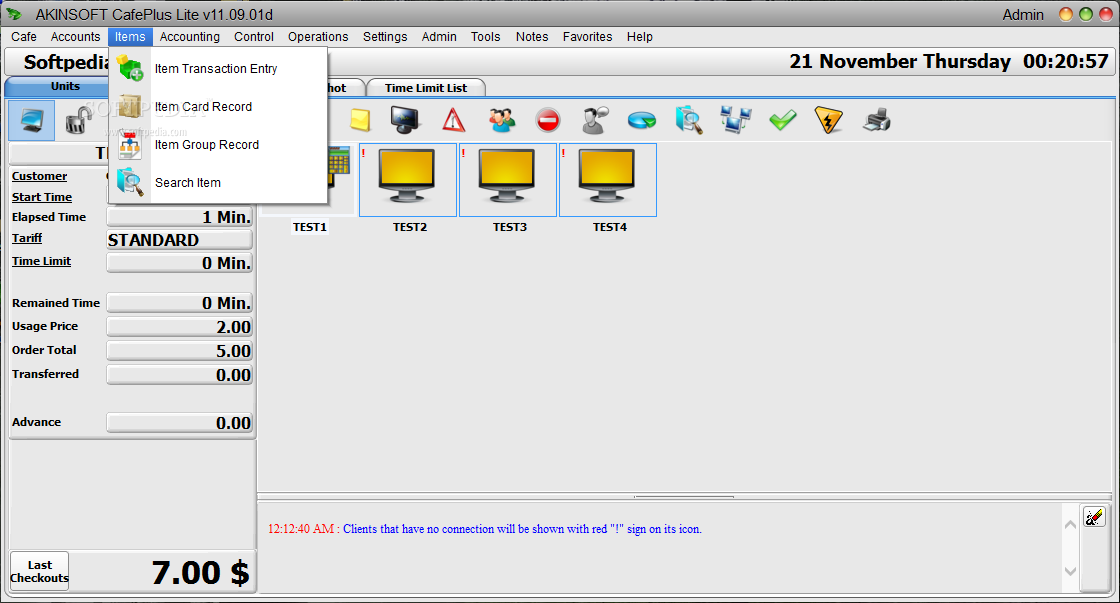This screenshot has height=603, width=1120.
Task: Click the yellow sticky note toolbar icon
Action: point(360,120)
